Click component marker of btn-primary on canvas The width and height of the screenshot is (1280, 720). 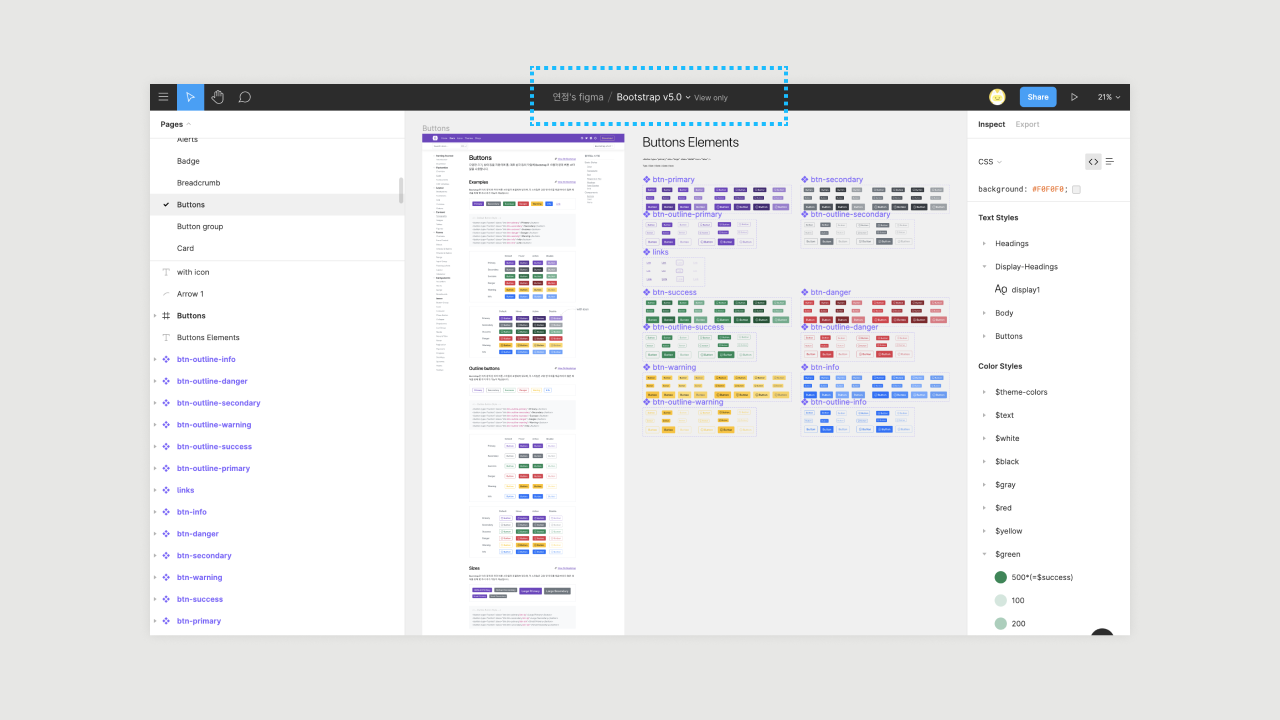click(x=647, y=180)
